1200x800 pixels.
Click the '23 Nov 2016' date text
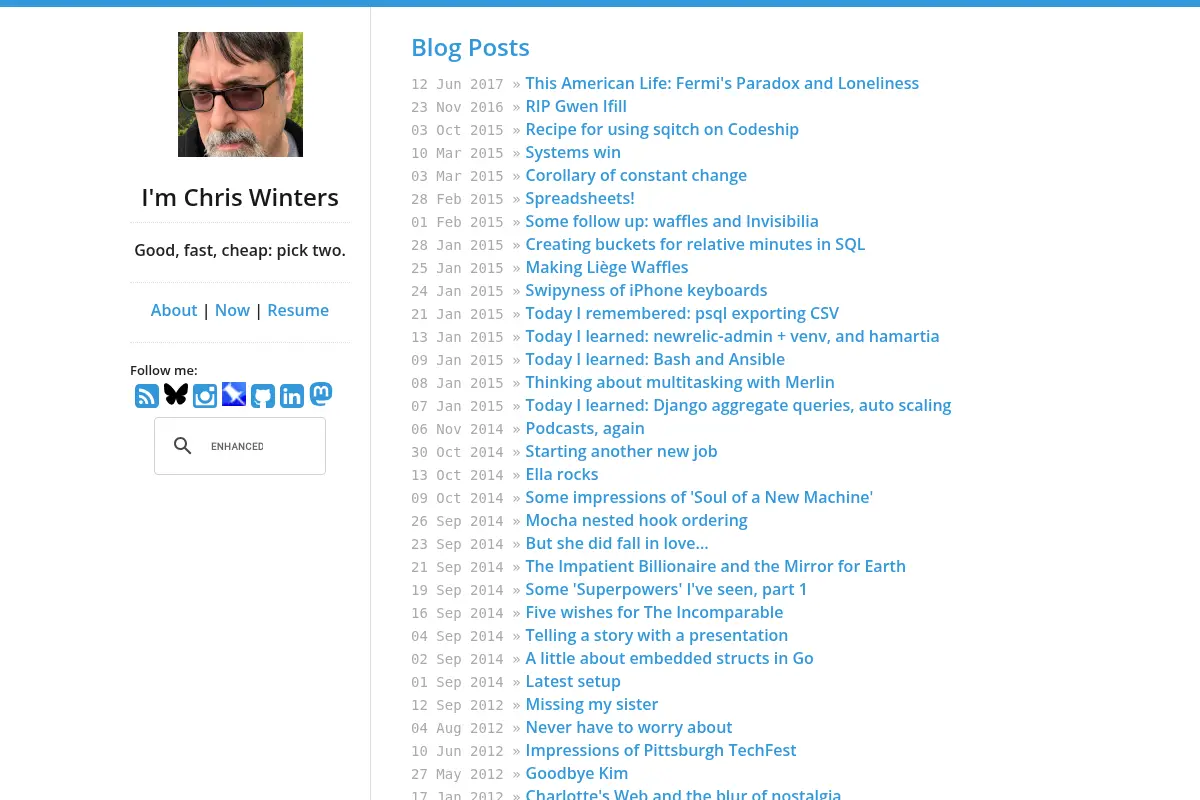coord(457,107)
